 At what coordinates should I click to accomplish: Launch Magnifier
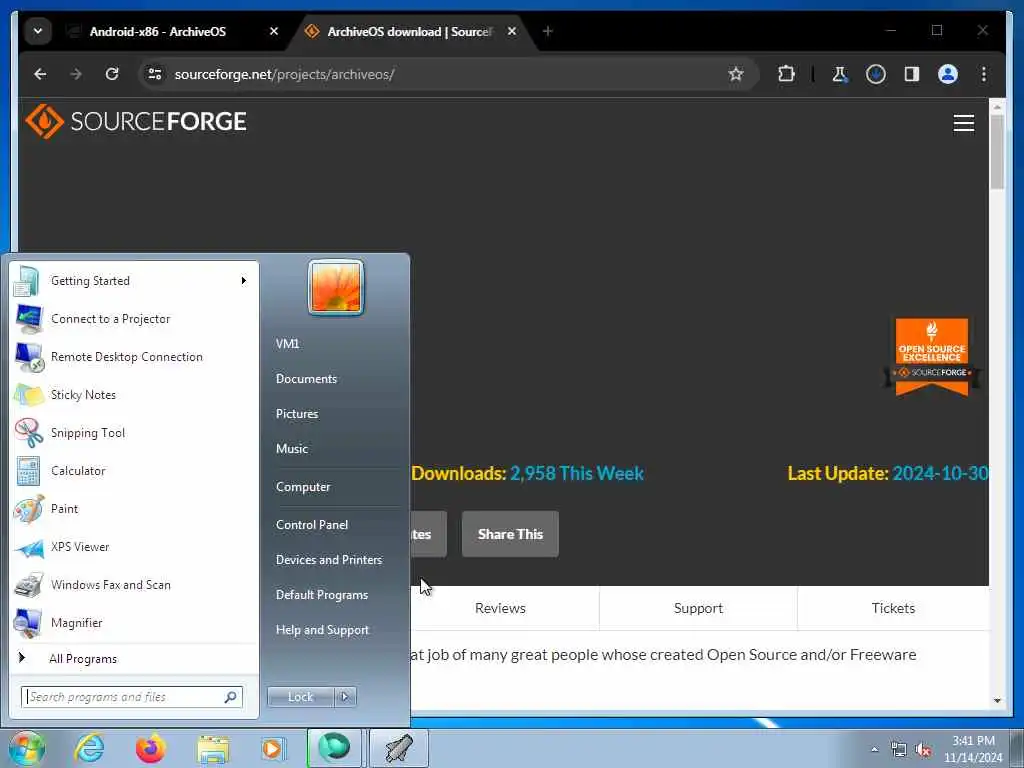point(134,622)
